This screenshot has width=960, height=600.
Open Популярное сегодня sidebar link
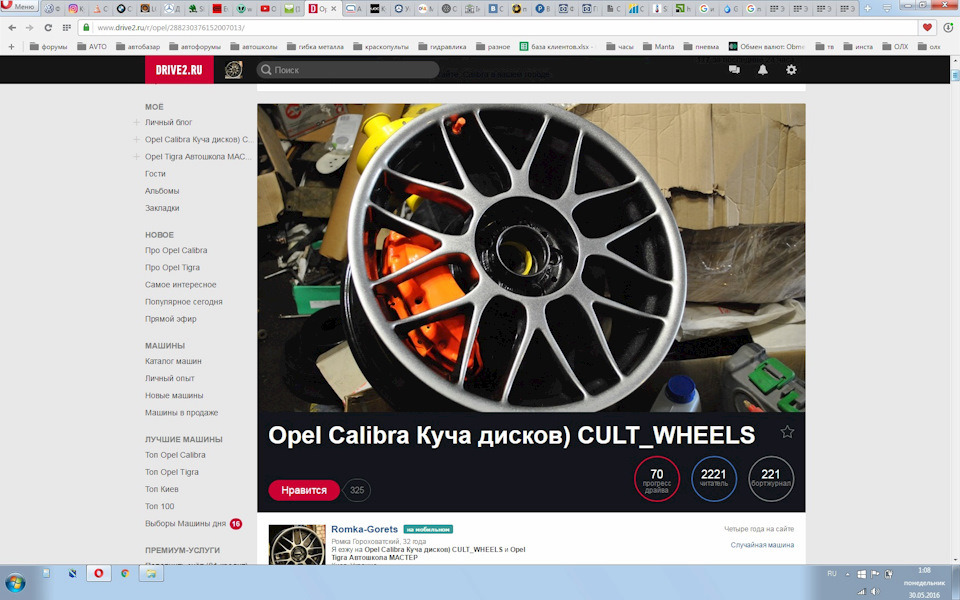tap(184, 302)
